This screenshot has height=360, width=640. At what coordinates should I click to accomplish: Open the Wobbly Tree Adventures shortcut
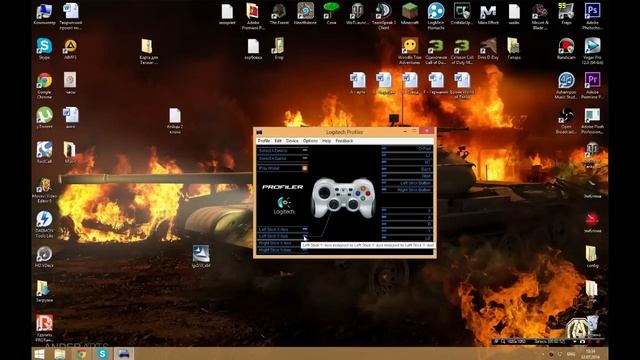(x=410, y=51)
